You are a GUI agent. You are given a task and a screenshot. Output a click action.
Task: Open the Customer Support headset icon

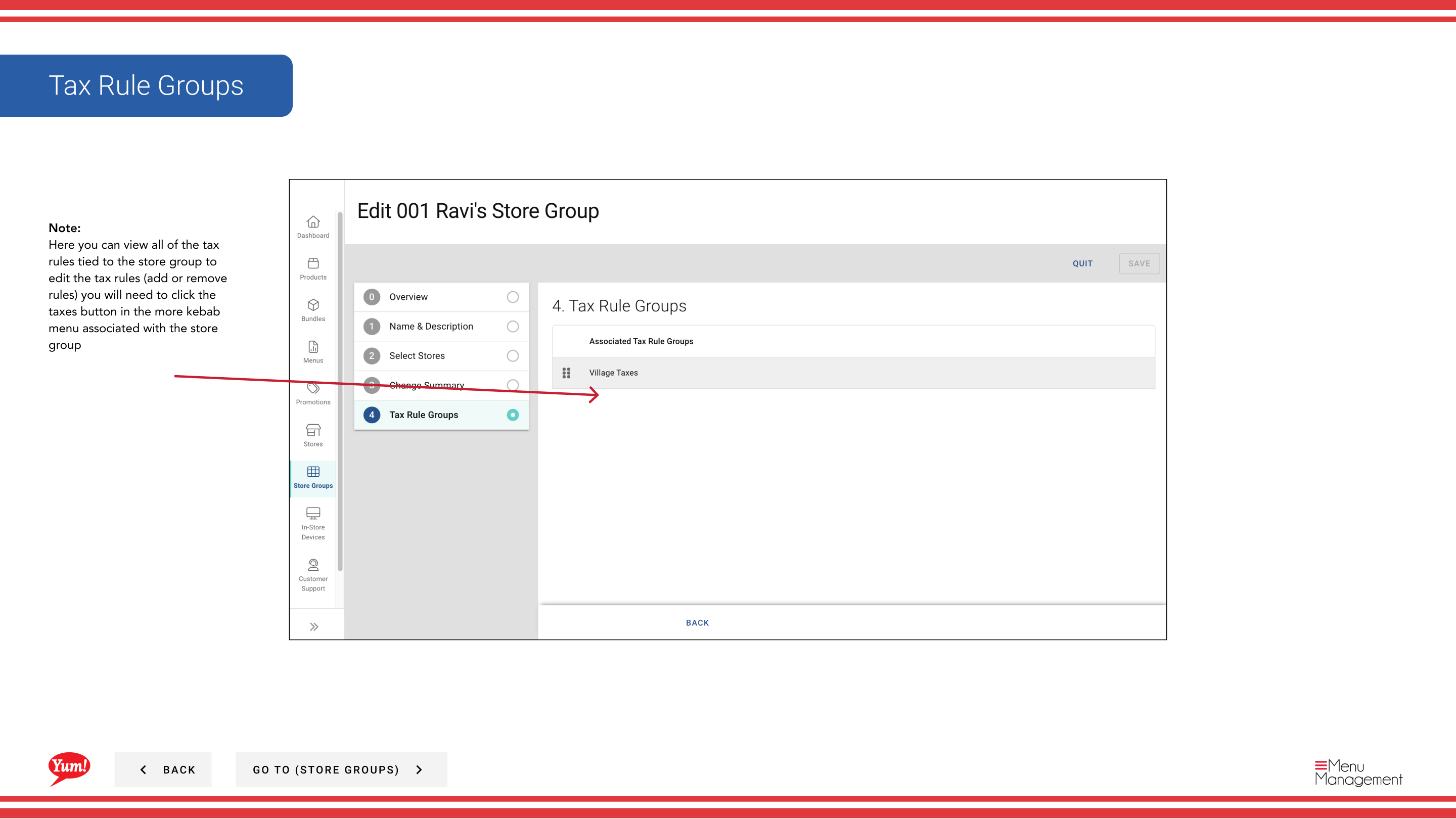[313, 565]
